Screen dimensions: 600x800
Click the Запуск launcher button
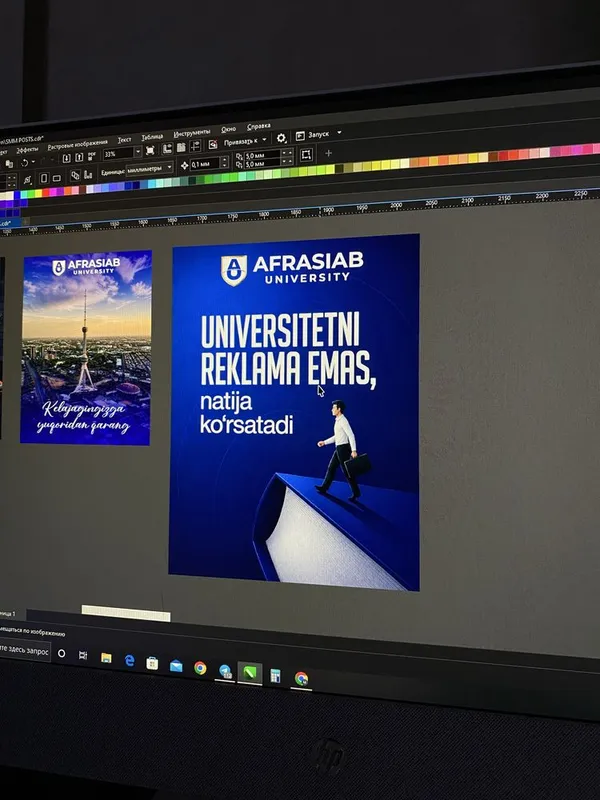313,135
